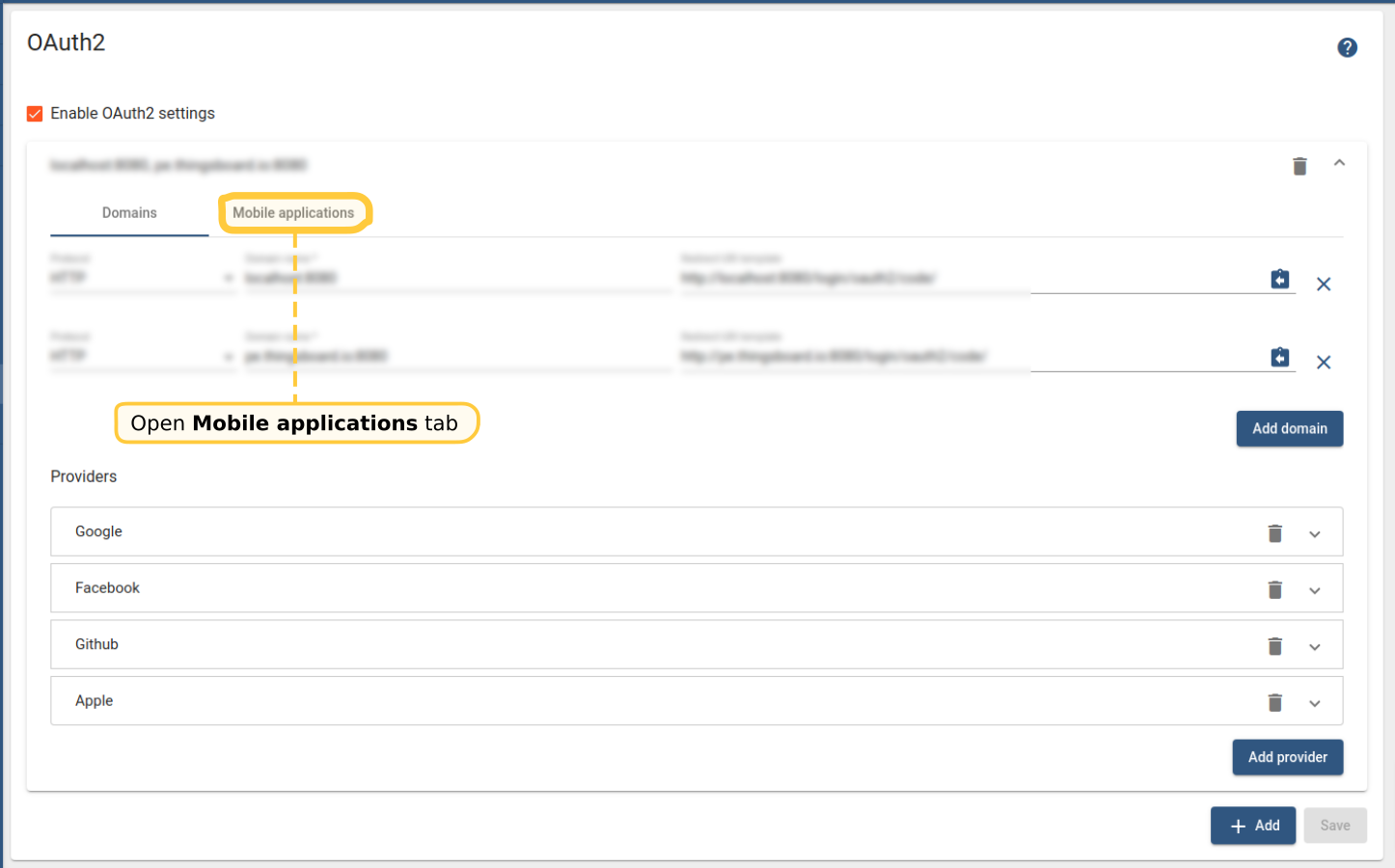Viewport: 1395px width, 868px height.
Task: Delete the OAuth2 domain settings block
Action: pyautogui.click(x=1299, y=167)
